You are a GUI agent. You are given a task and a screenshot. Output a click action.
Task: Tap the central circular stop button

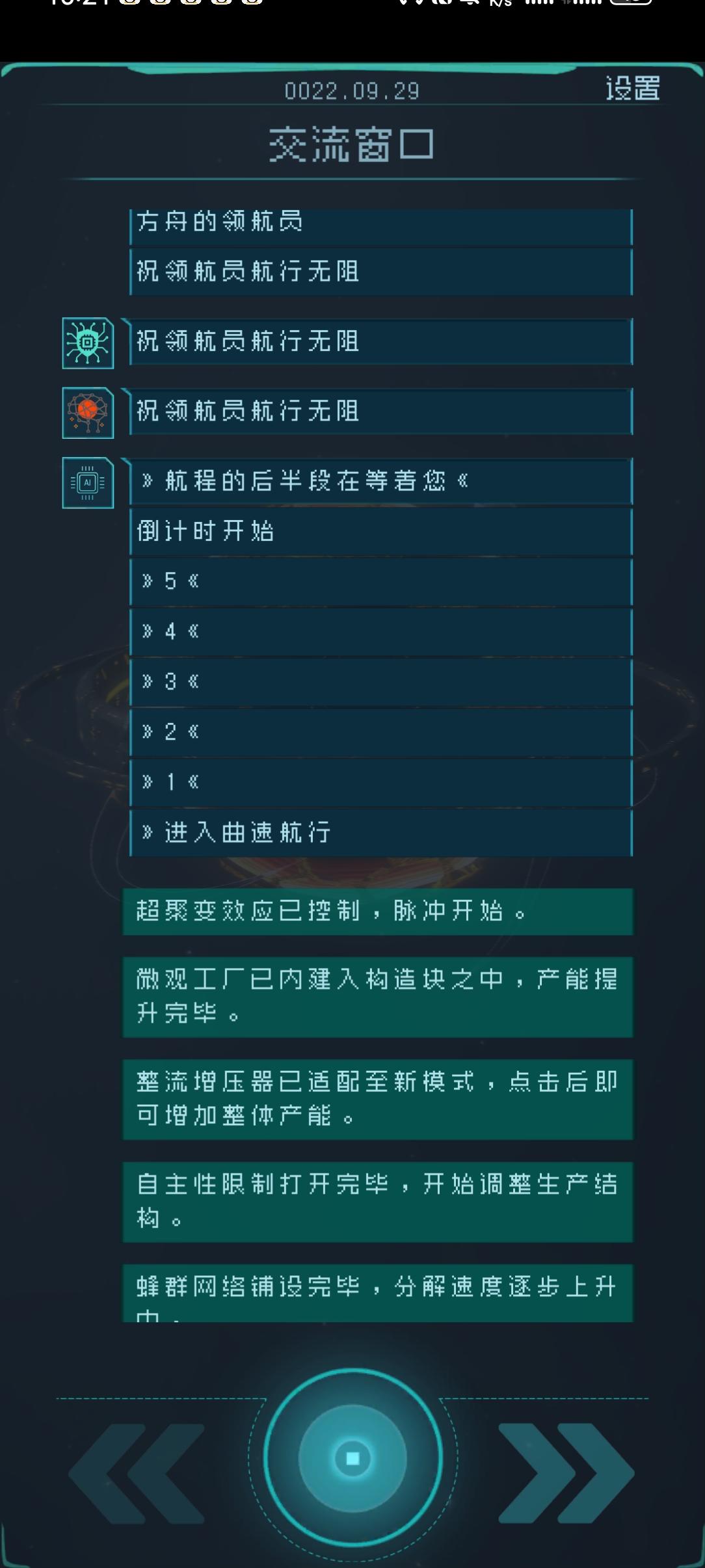tap(352, 1458)
